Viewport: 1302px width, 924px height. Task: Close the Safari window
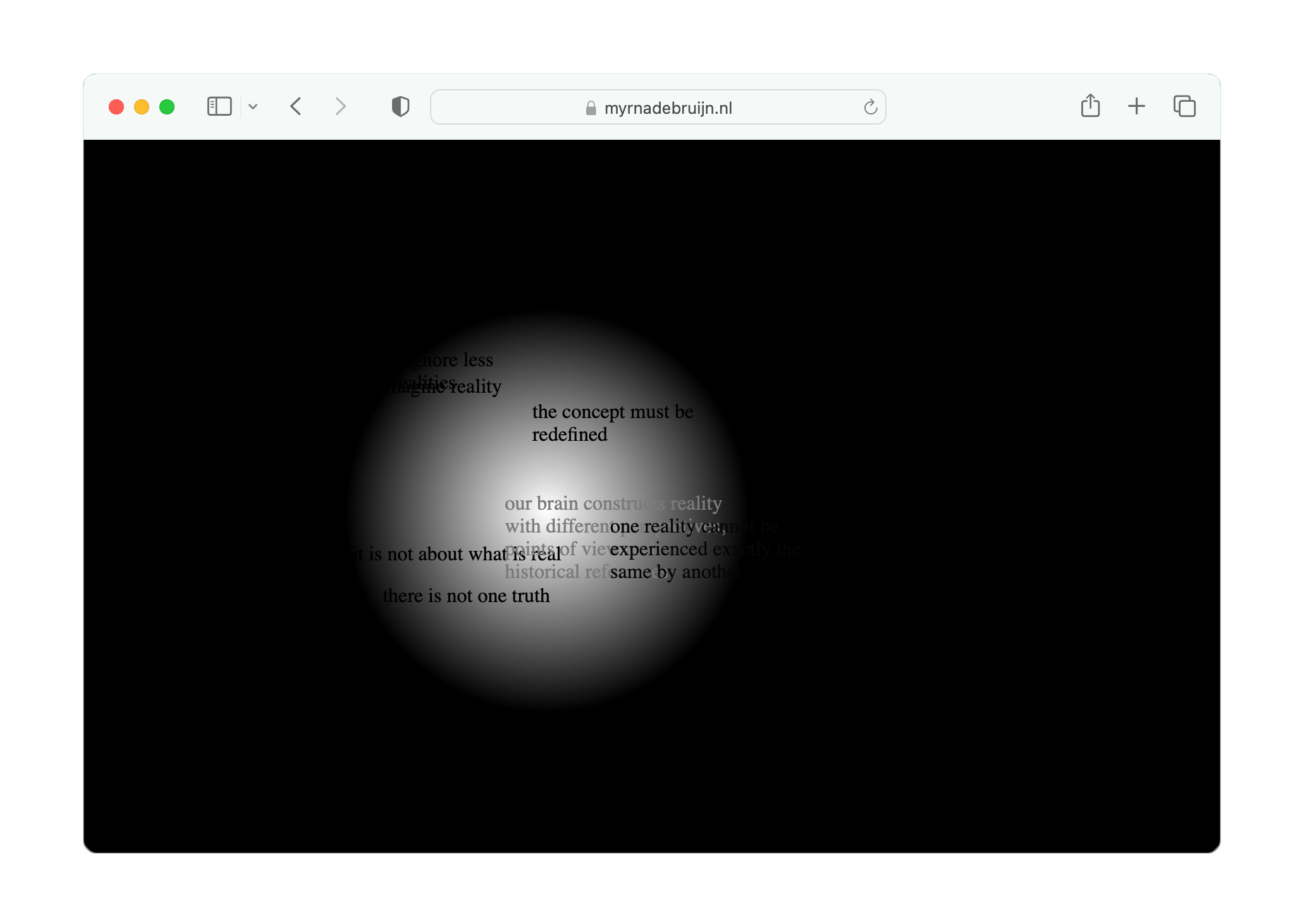(x=116, y=107)
